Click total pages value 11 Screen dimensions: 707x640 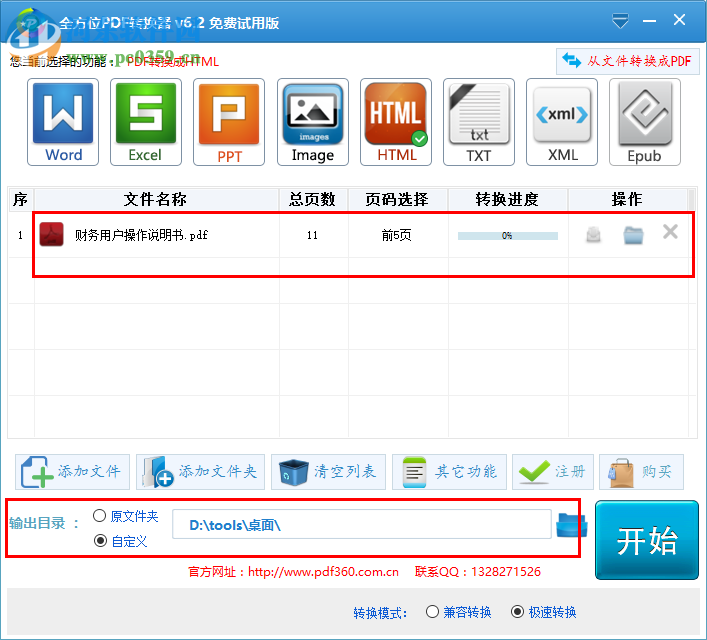pos(312,235)
